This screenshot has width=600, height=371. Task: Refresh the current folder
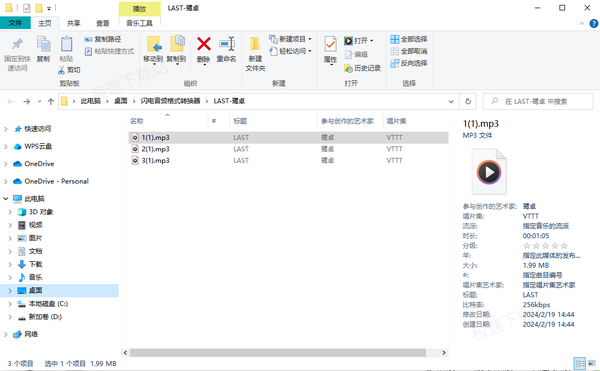pos(468,101)
